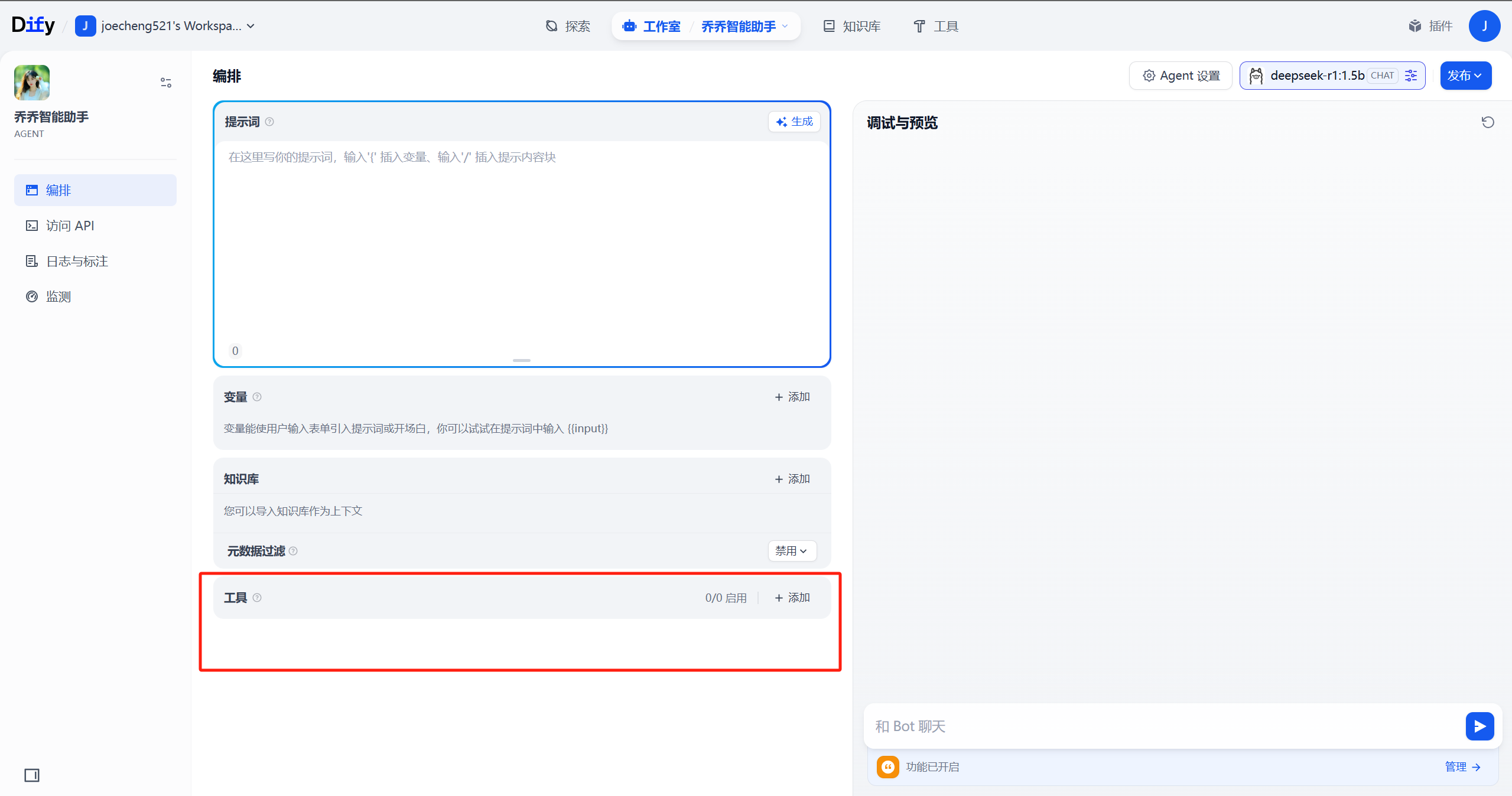1512x796 pixels.
Task: Click the help icon next to 元数据过滤
Action: [x=293, y=551]
